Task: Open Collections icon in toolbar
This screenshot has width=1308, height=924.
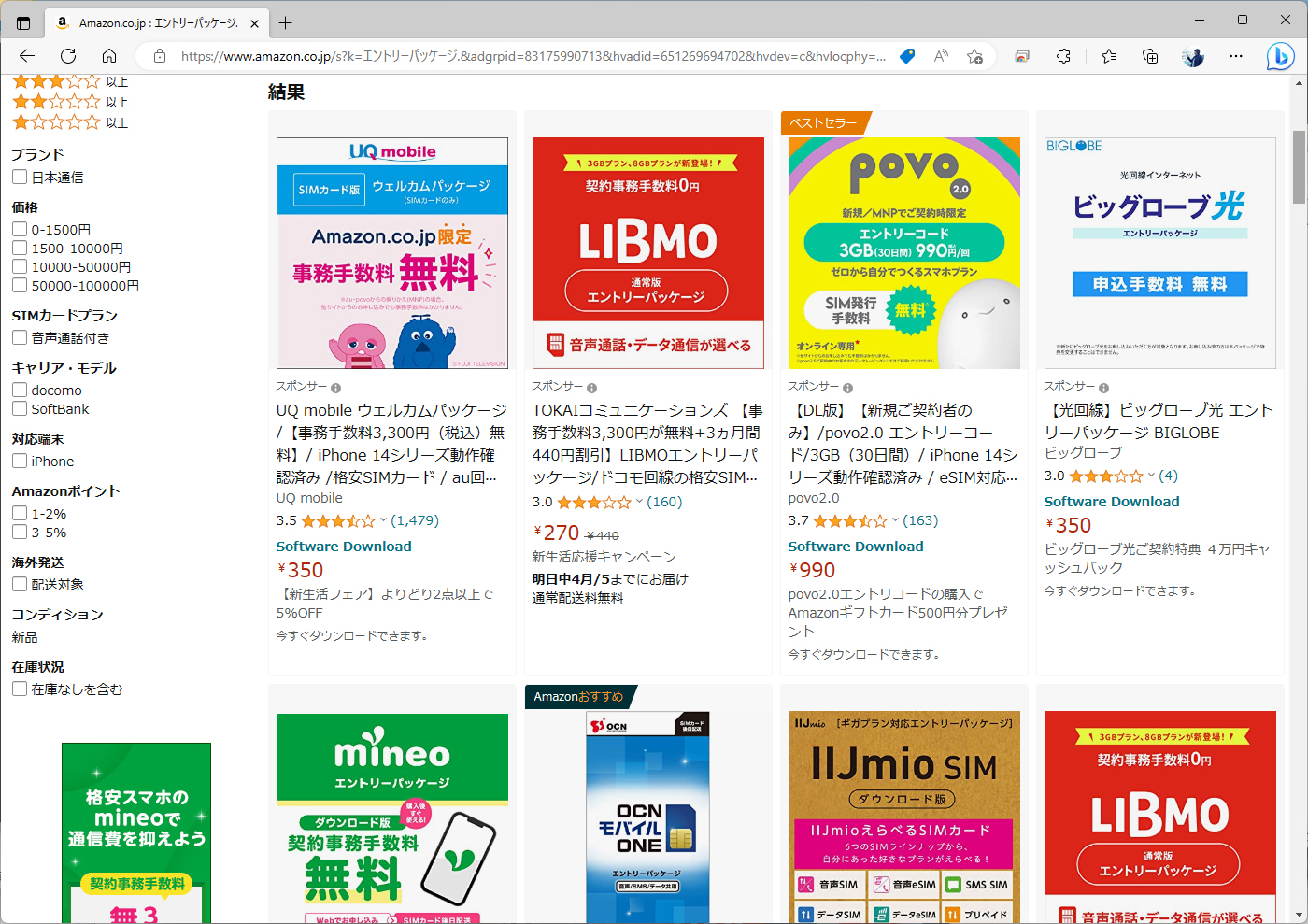Action: tap(1150, 56)
